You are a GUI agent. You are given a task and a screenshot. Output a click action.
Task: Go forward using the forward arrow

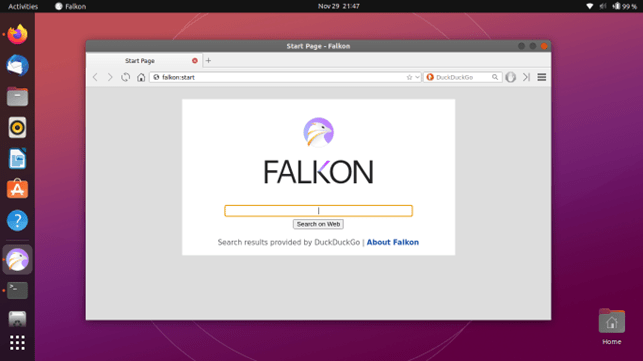109,77
